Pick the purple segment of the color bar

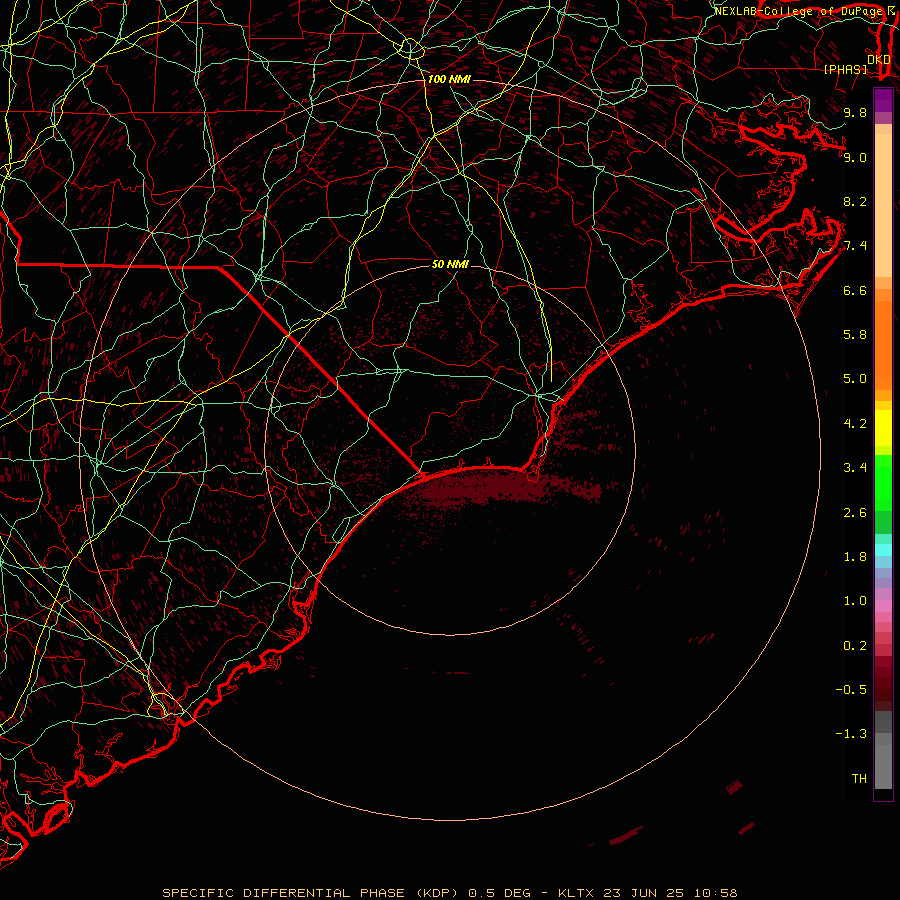(x=883, y=100)
